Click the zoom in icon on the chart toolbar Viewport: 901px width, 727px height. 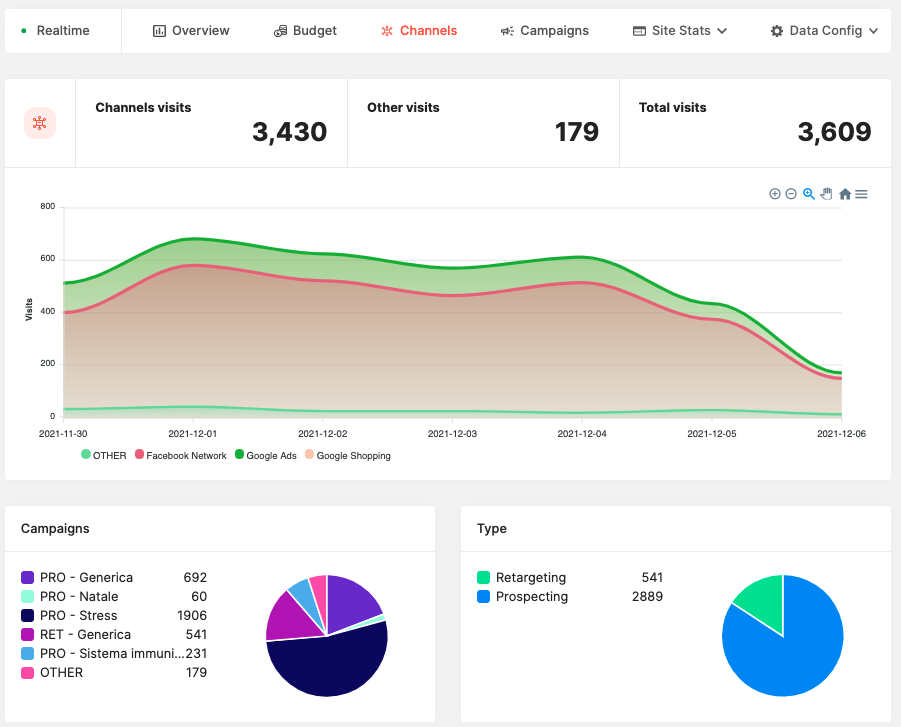[774, 194]
